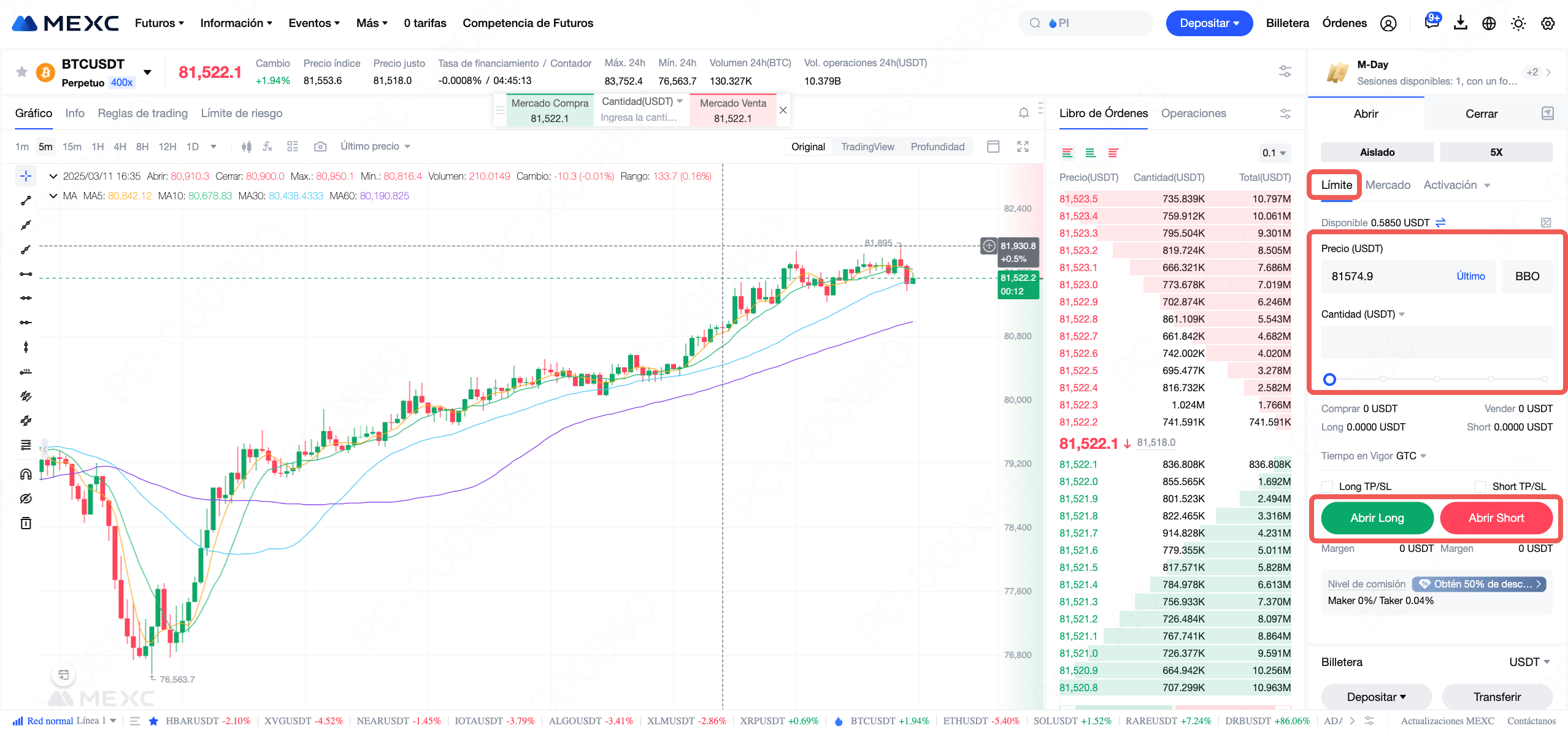
Task: Open the Futuros dropdown menu
Action: tap(159, 23)
